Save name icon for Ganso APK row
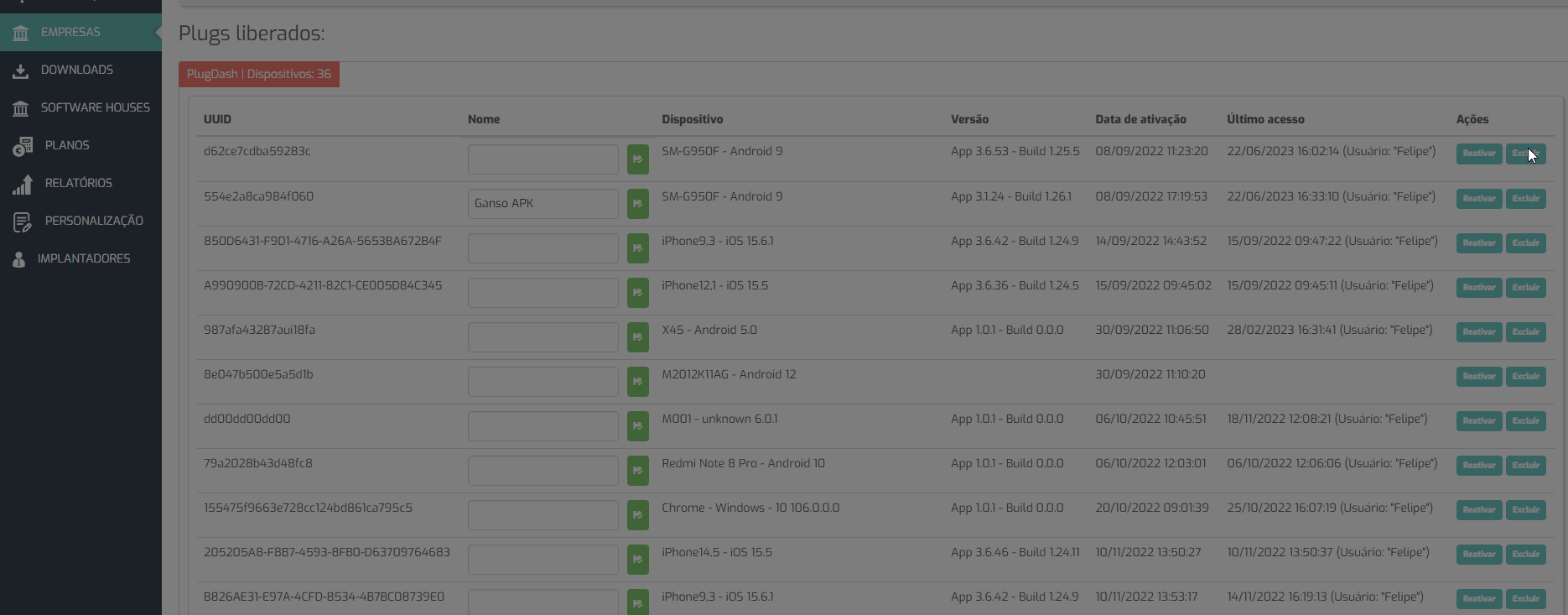Screen dimensions: 1568x615 pyautogui.click(x=638, y=204)
